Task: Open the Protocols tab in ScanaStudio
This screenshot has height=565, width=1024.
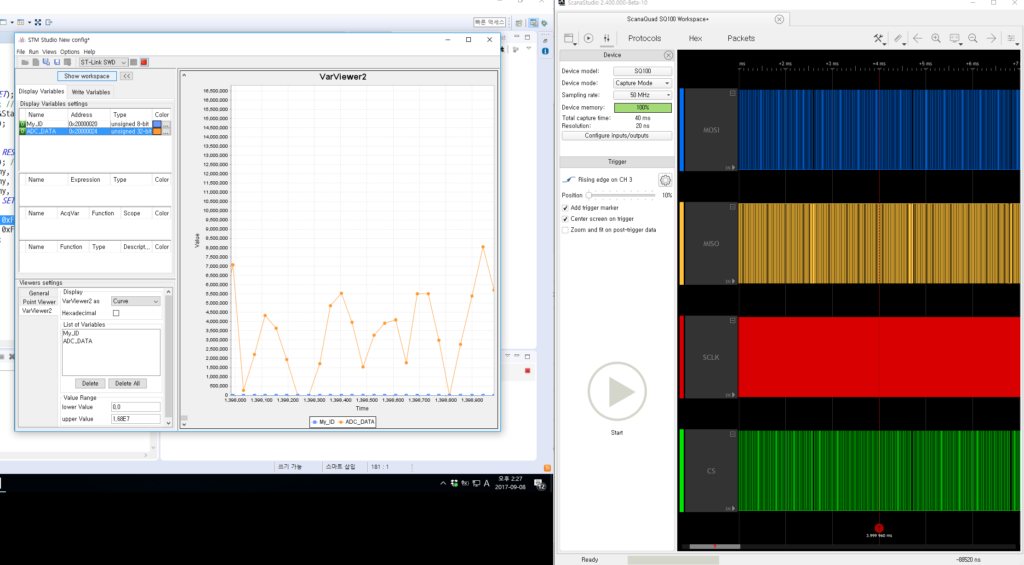Action: (x=644, y=38)
